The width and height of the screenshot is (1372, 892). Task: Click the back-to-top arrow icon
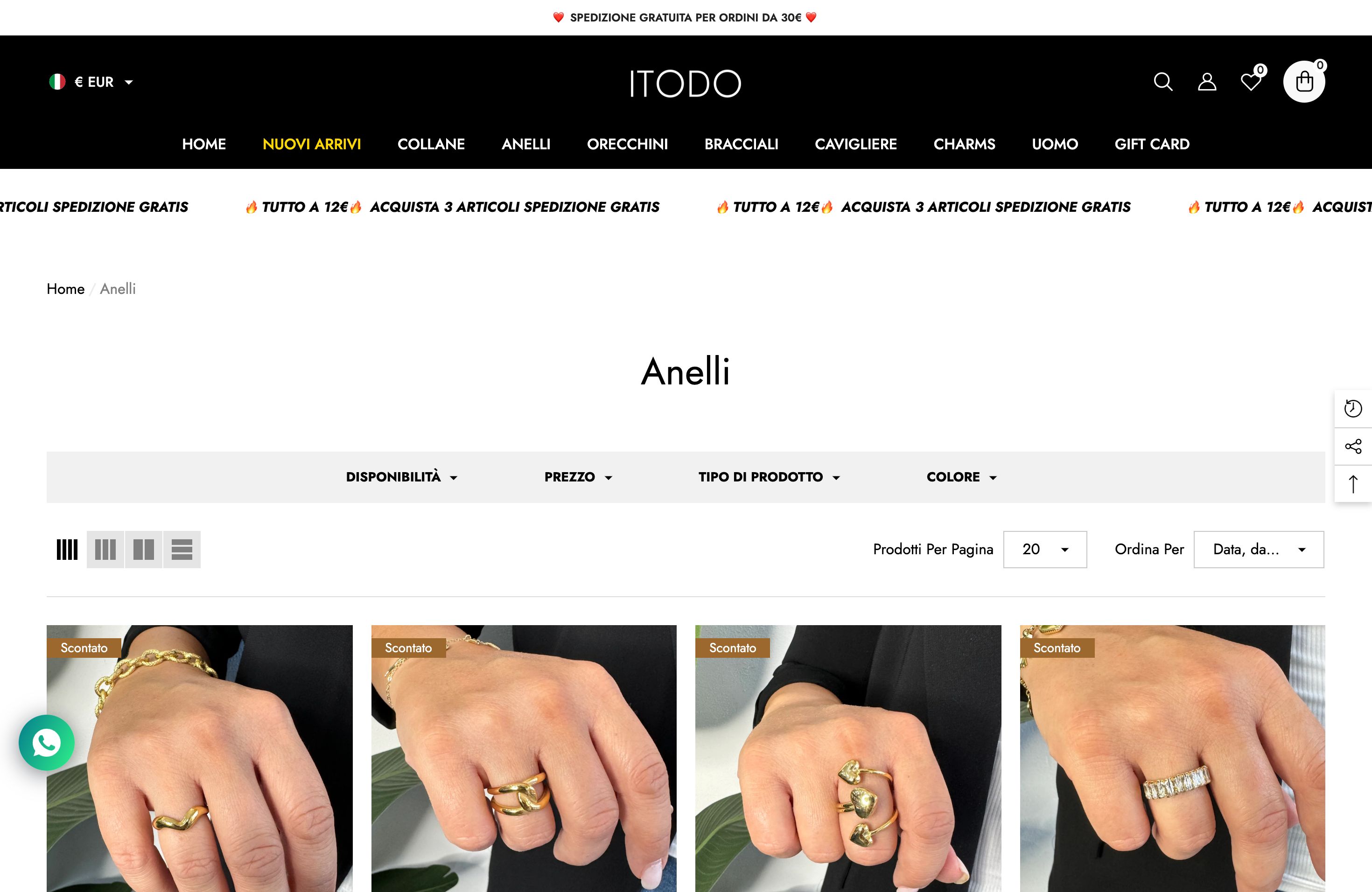[1353, 483]
